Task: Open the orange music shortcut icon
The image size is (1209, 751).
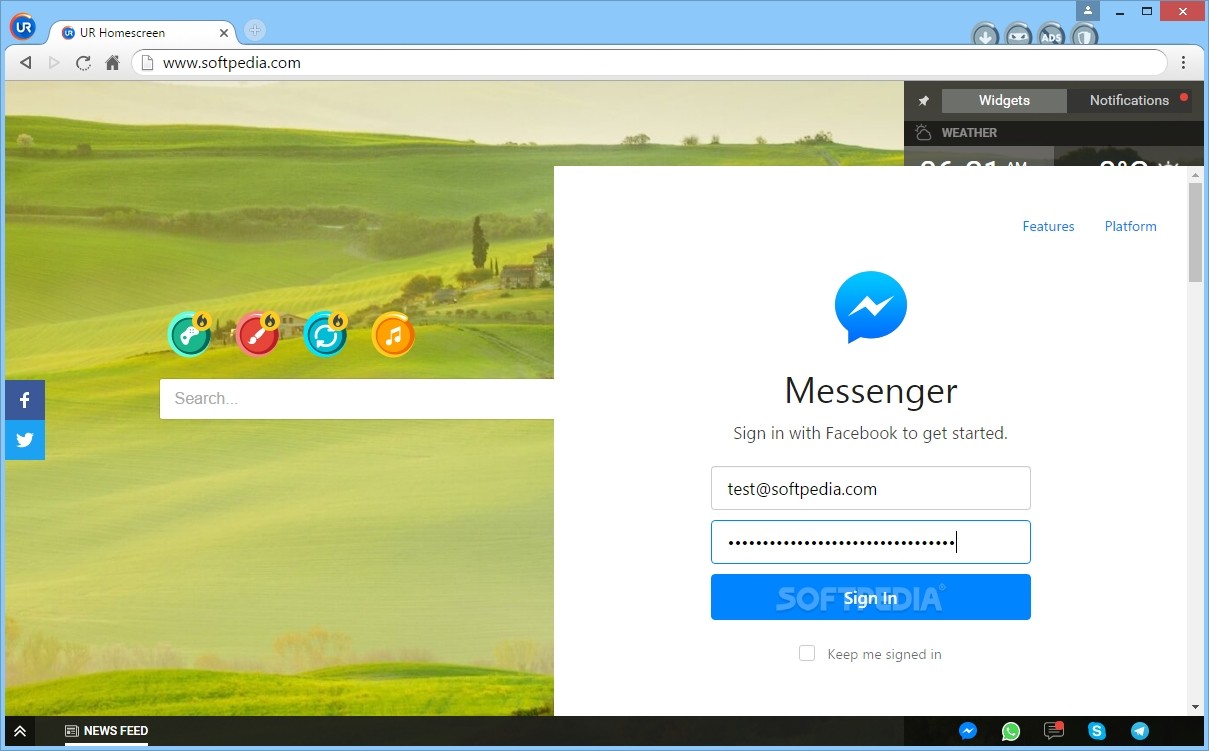Action: pos(393,335)
